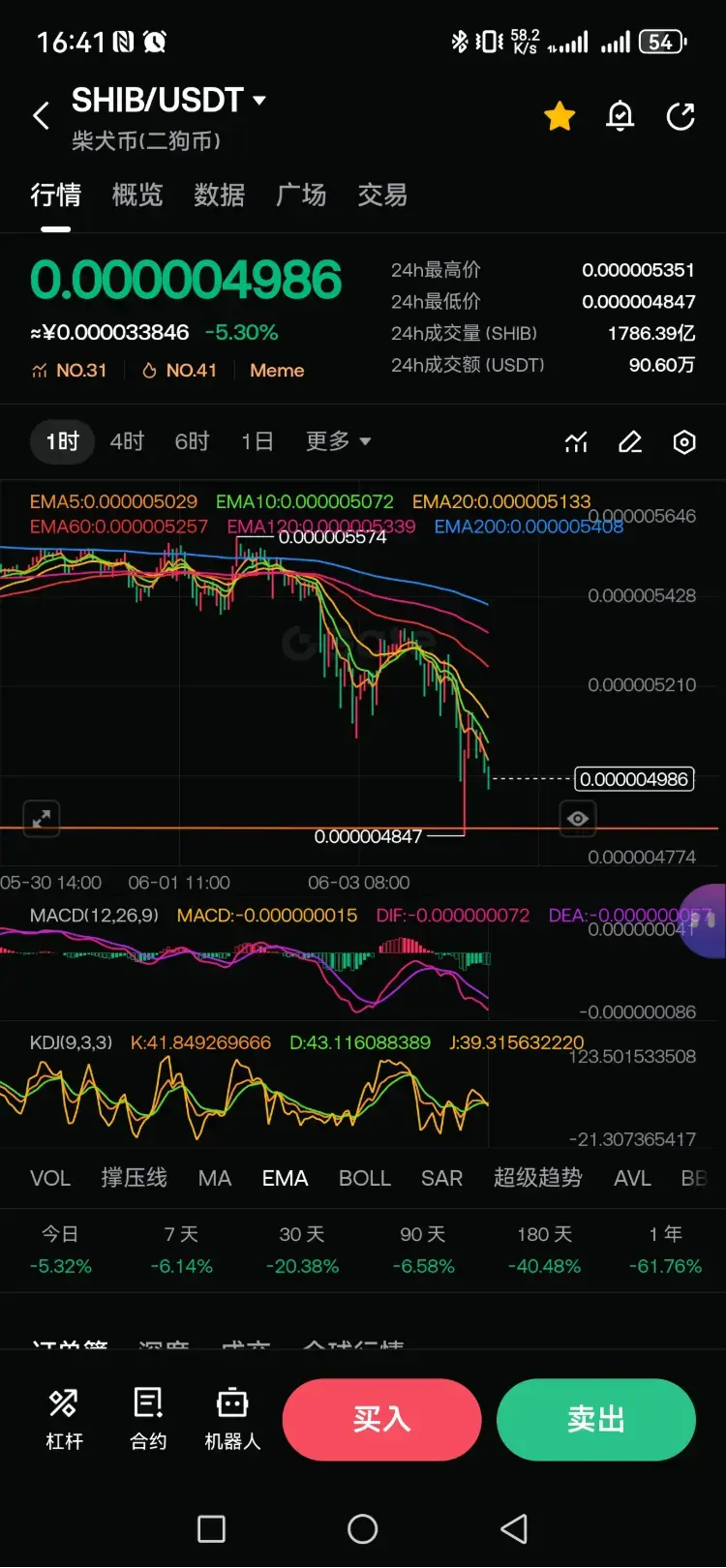The image size is (726, 1568).
Task: Select the 6时 timeframe
Action: point(192,441)
